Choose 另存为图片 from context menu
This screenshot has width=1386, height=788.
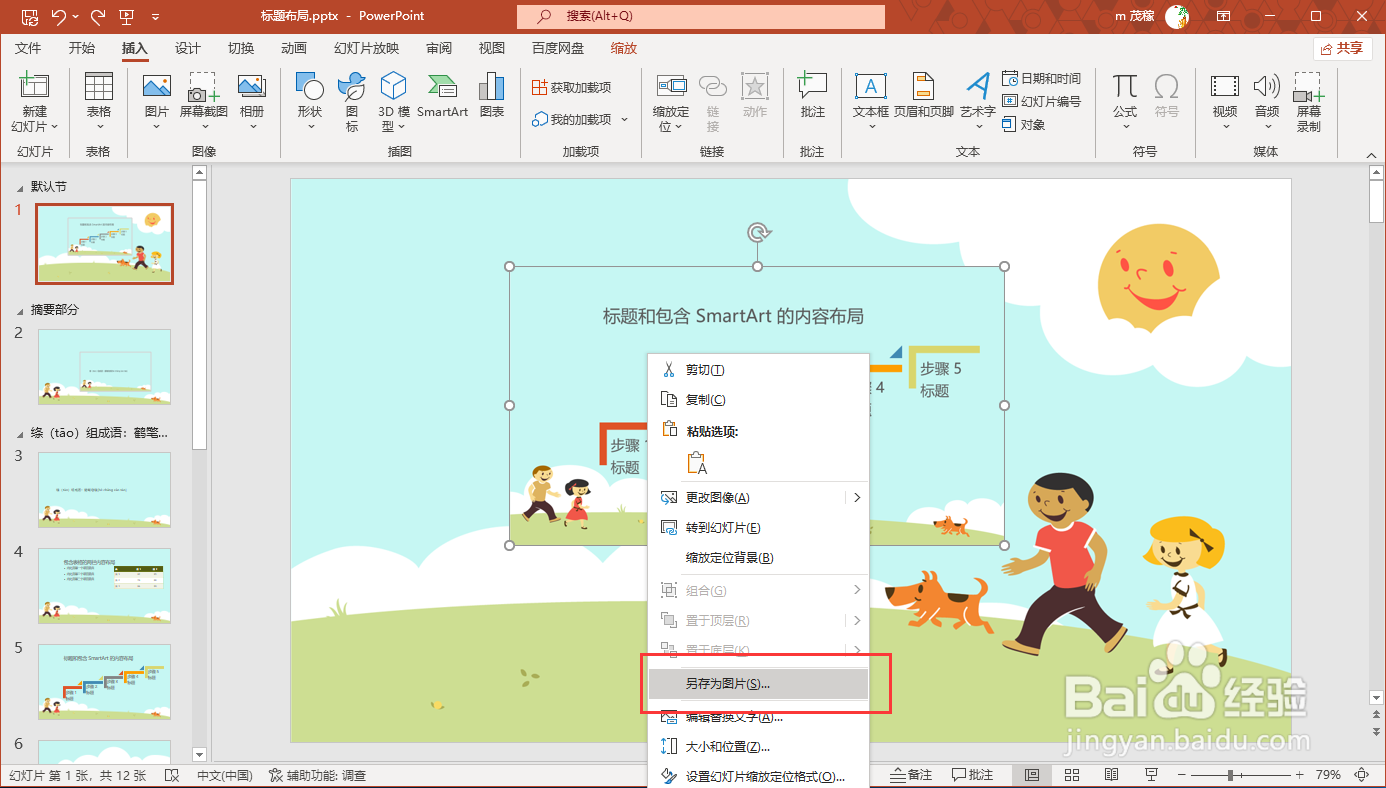(x=758, y=684)
